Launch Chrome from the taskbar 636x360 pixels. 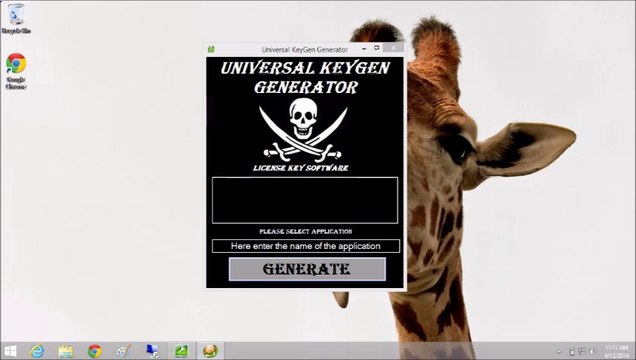[x=95, y=351]
